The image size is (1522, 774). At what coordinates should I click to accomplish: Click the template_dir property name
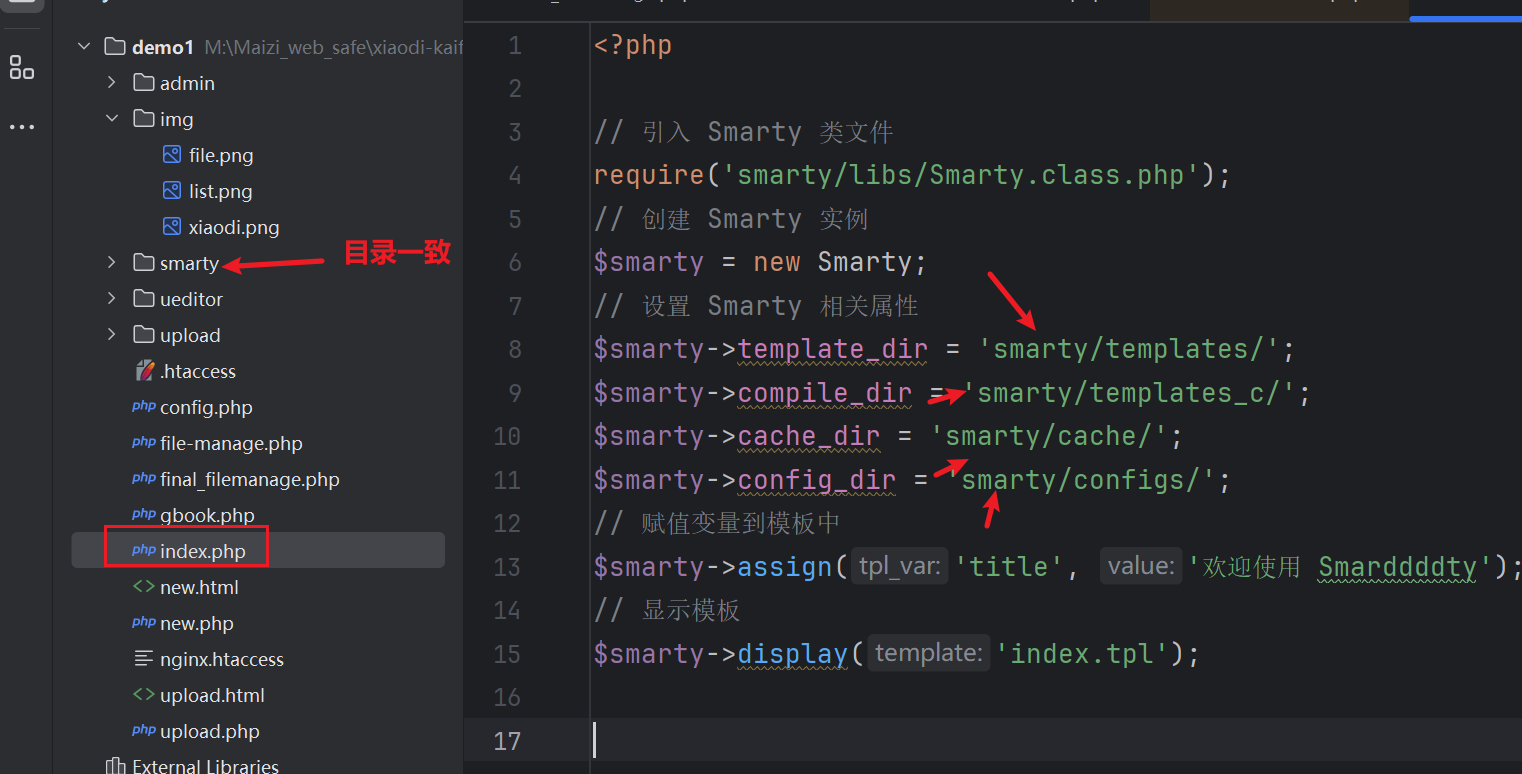tap(833, 349)
